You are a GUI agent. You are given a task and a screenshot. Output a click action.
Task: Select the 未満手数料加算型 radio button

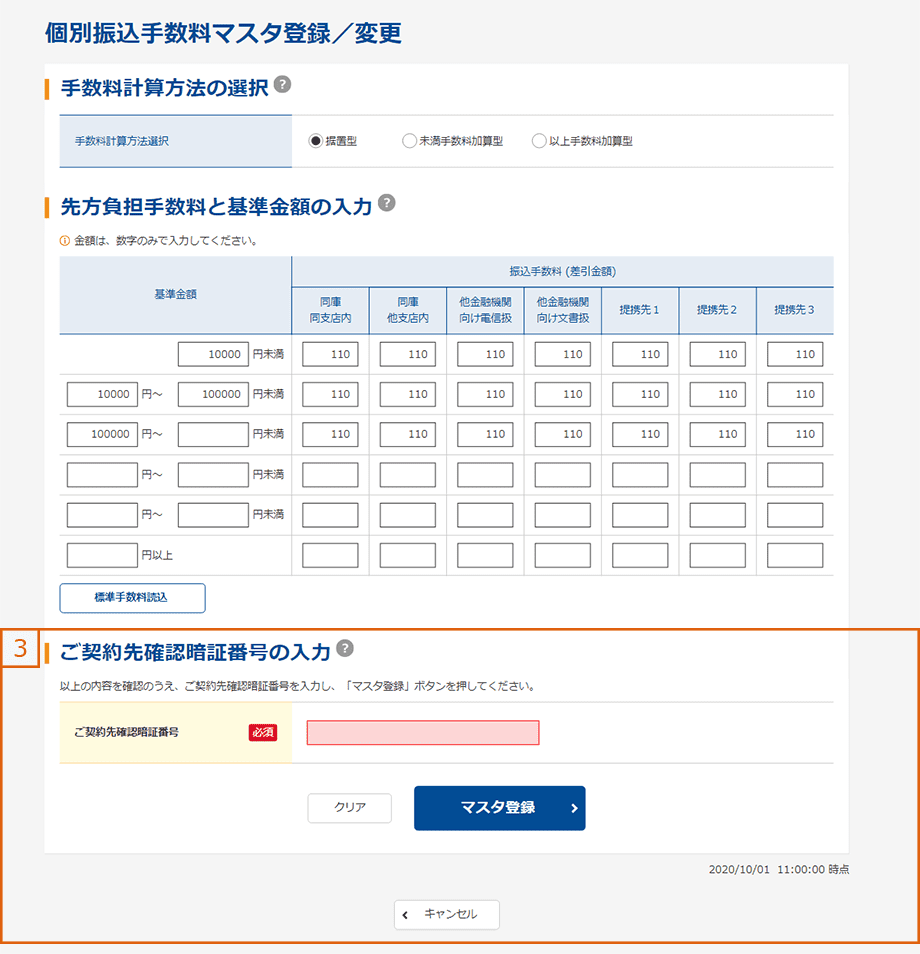pos(409,141)
